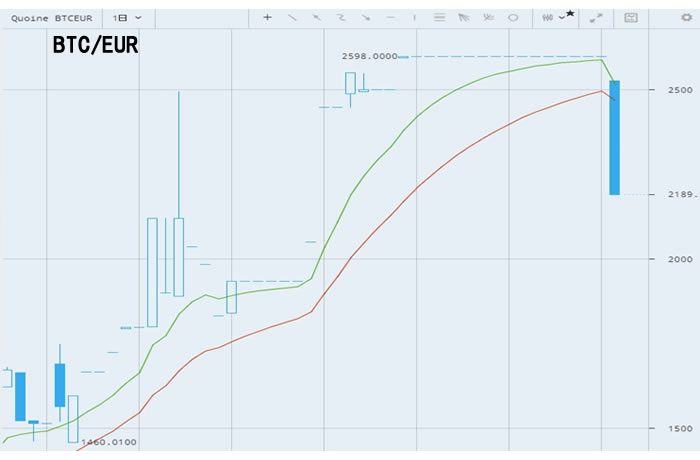The width and height of the screenshot is (700, 460).
Task: Select the pitchfork drawing tool
Action: click(x=463, y=17)
